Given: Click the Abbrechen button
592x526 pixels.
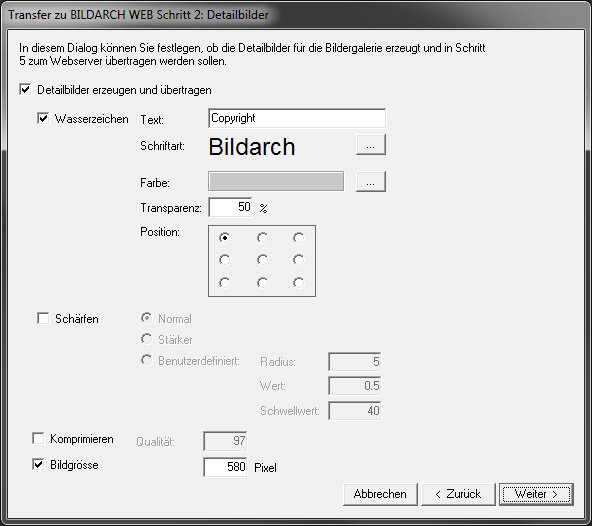Looking at the screenshot, I should coord(380,494).
